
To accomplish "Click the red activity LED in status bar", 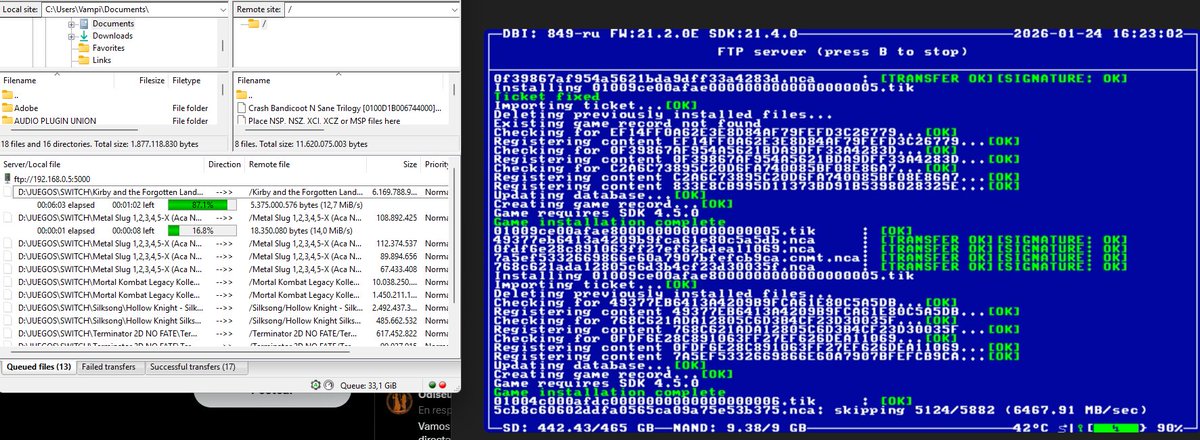I will [x=442, y=383].
